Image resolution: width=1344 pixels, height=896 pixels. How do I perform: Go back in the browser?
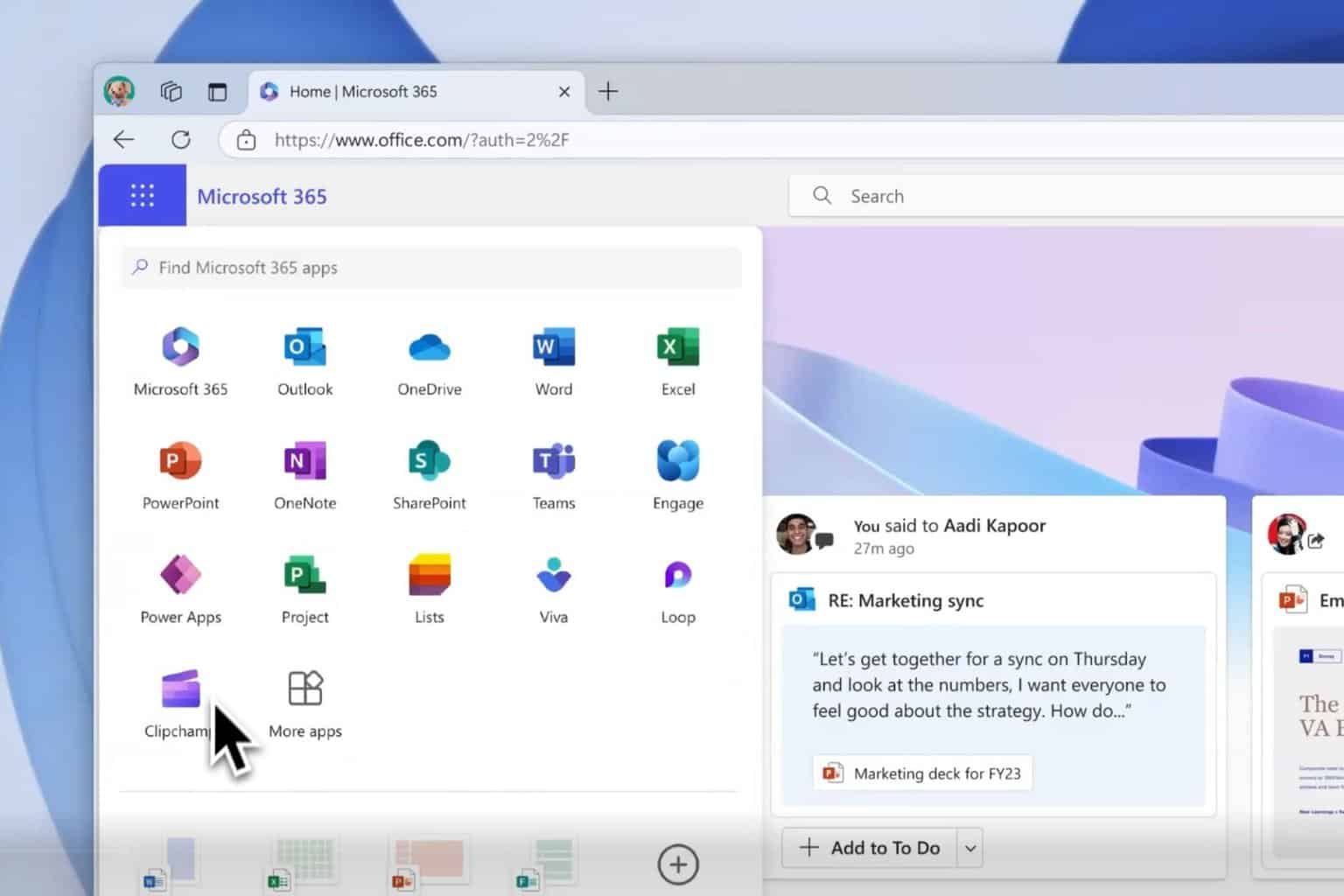[124, 139]
